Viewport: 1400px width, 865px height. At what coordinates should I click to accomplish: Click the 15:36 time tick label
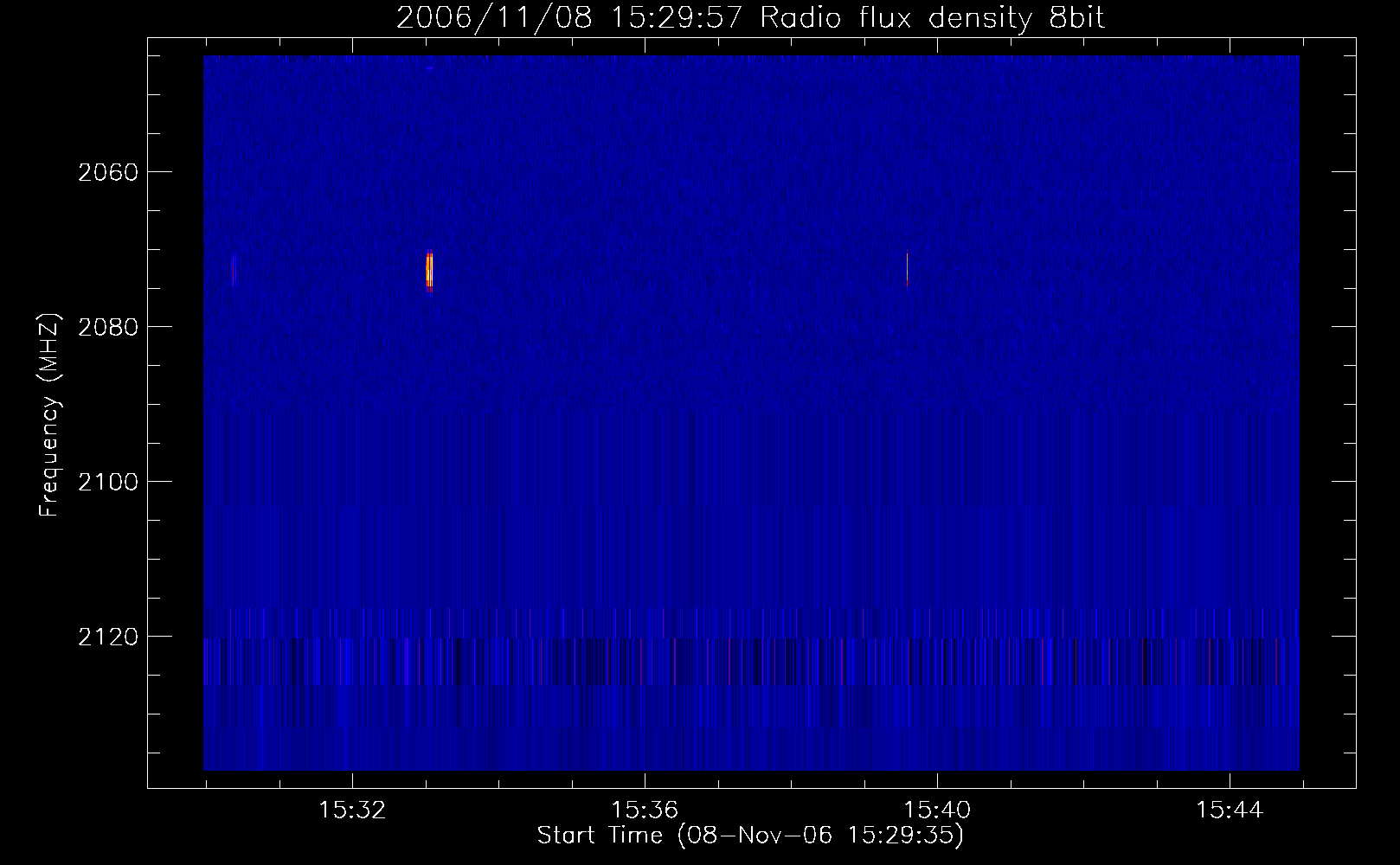[x=645, y=811]
